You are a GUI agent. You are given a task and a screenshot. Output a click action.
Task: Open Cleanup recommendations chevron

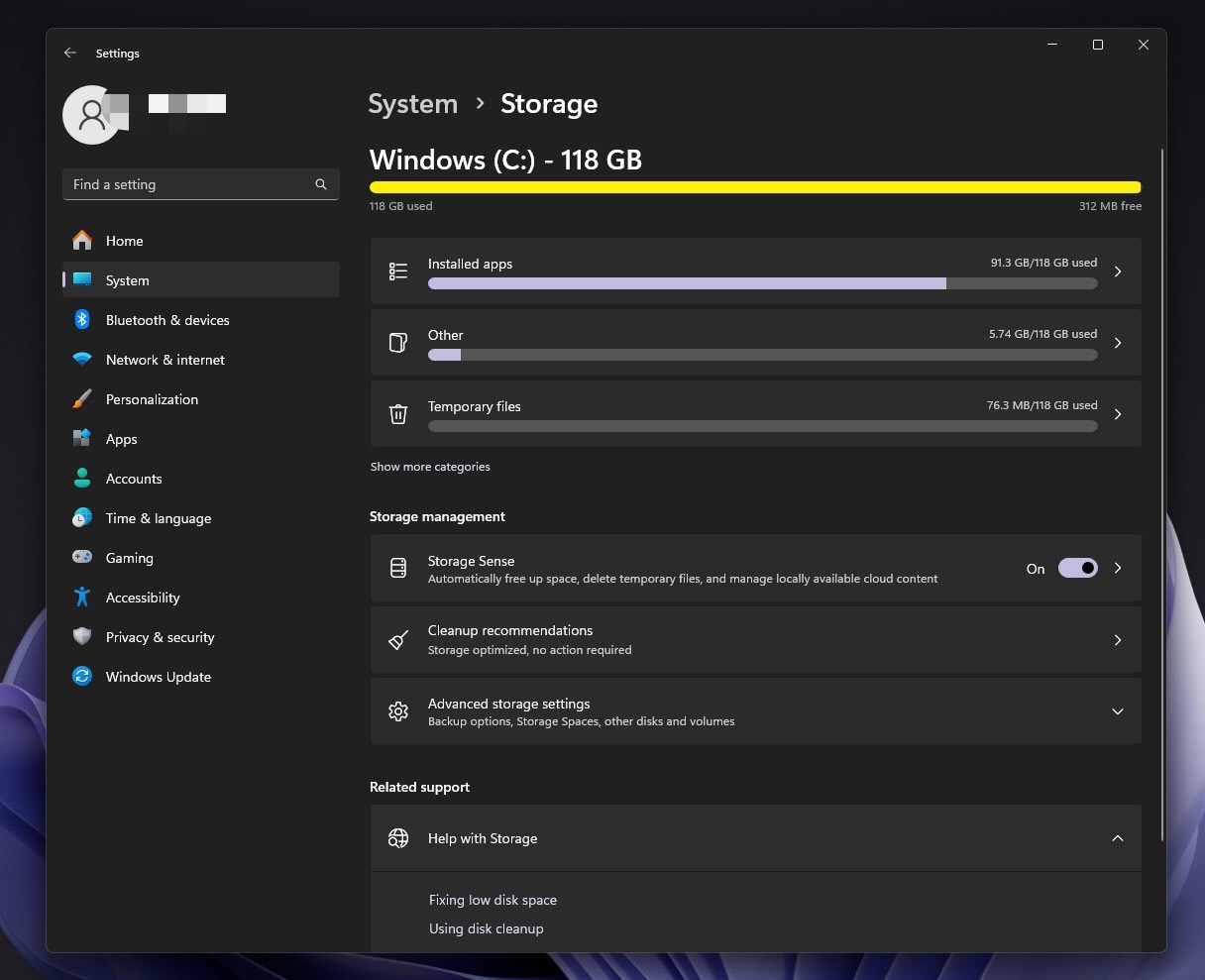click(1118, 640)
